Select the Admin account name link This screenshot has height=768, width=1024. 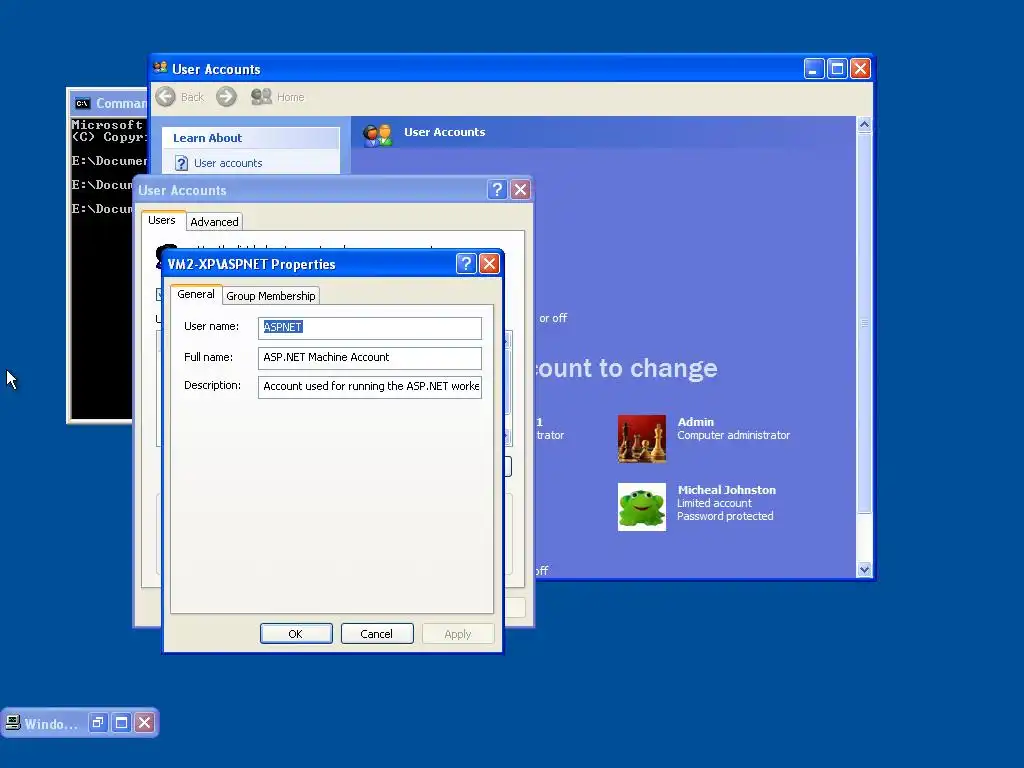click(x=696, y=422)
